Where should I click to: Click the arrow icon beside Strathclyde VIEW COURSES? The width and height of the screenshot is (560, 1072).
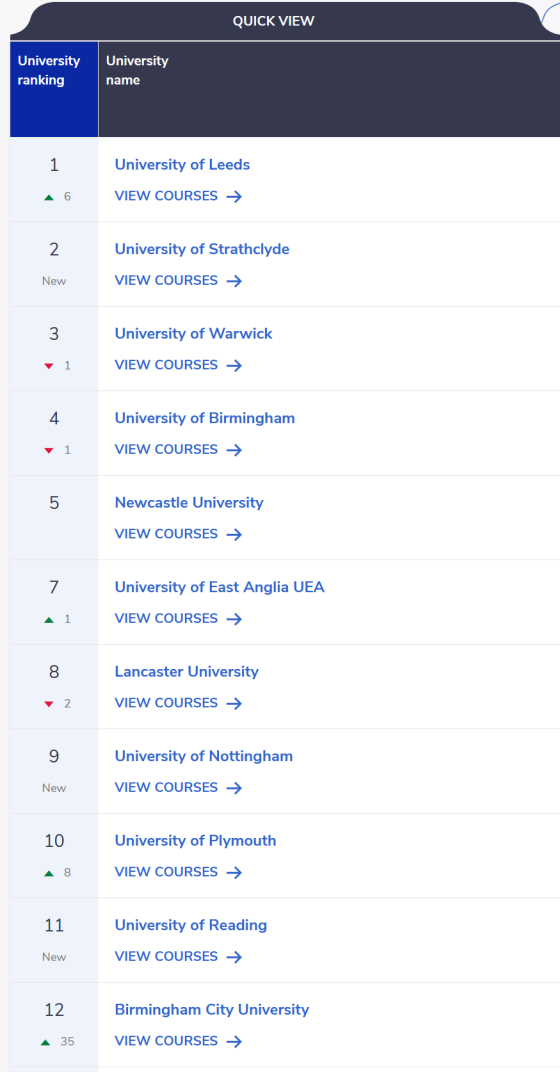[x=234, y=281]
